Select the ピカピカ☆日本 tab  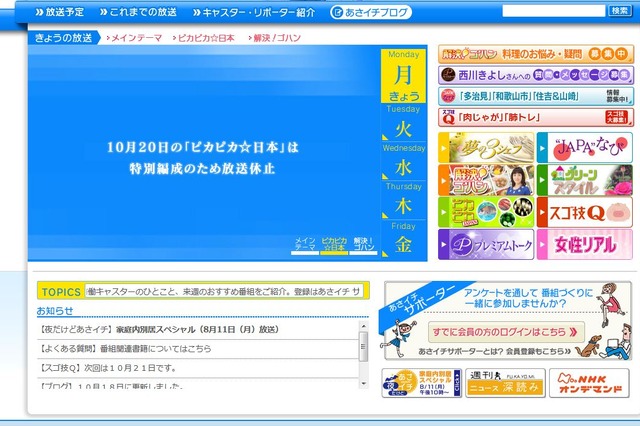[x=203, y=38]
